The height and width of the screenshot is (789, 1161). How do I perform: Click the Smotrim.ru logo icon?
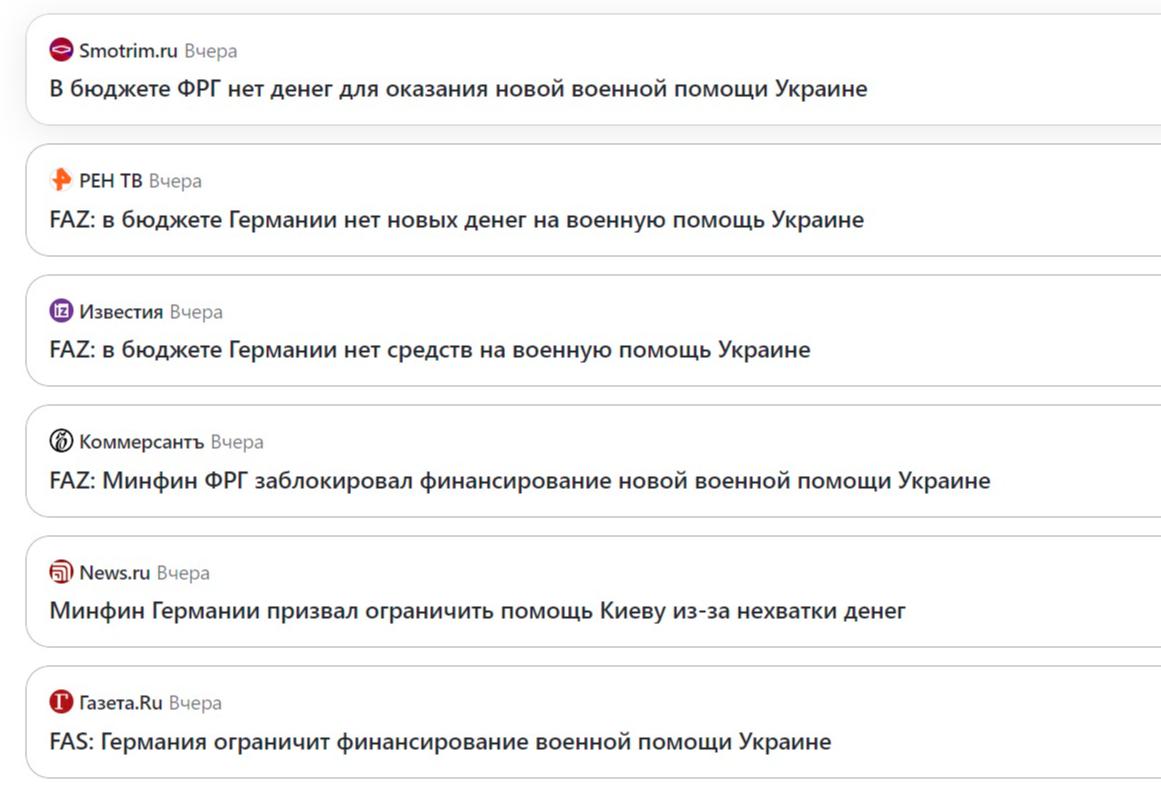61,50
